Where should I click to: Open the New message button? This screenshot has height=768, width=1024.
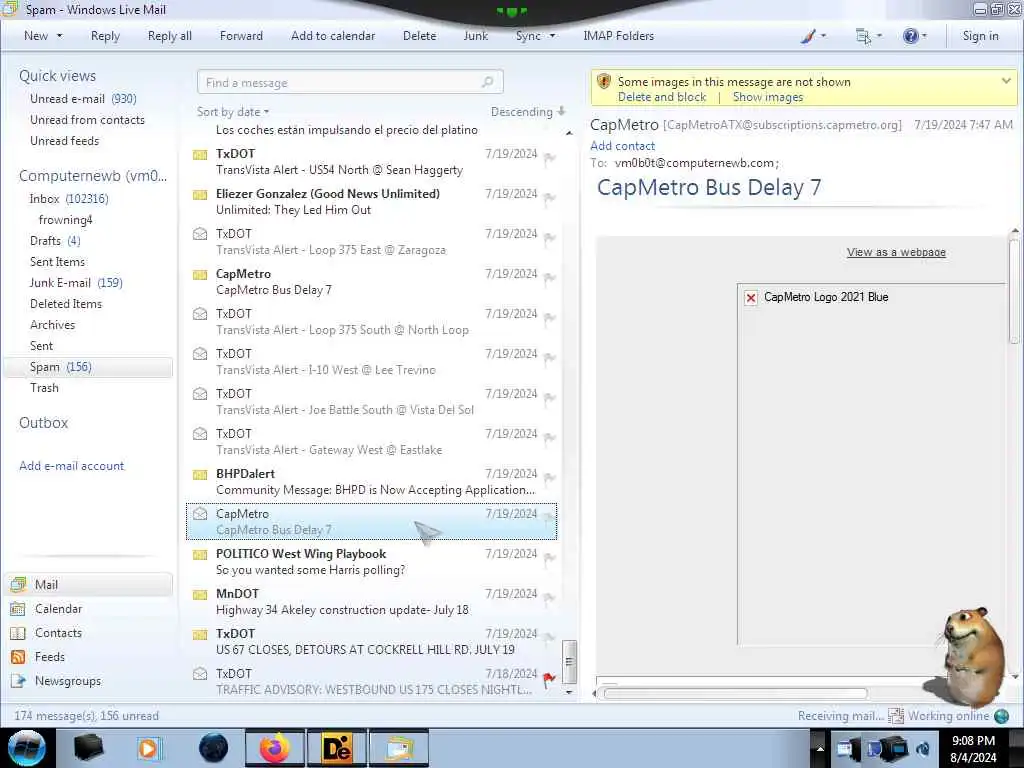[x=36, y=36]
